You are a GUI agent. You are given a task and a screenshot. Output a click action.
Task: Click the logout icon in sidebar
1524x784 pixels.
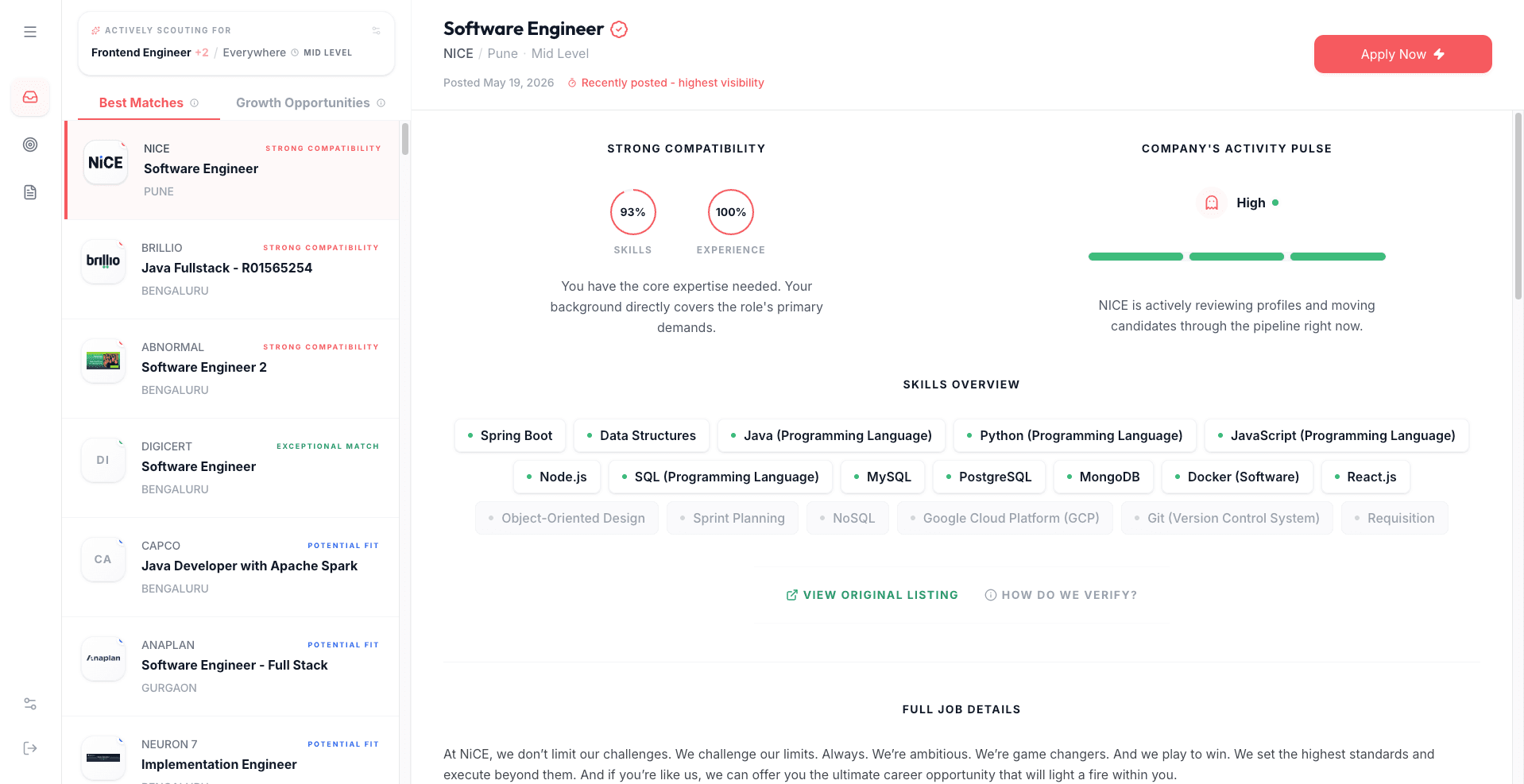[x=30, y=748]
